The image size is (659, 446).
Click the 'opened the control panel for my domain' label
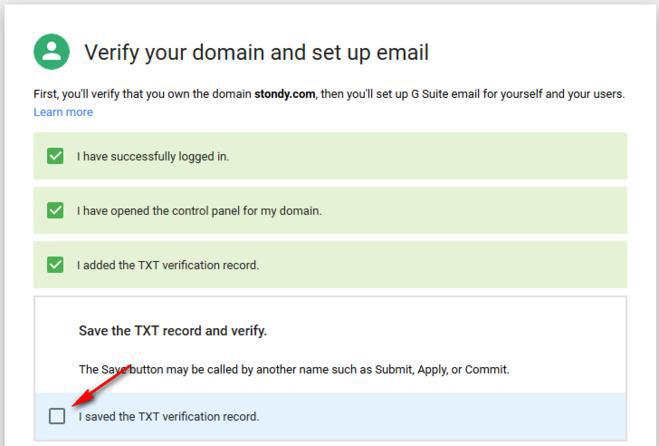tap(199, 211)
